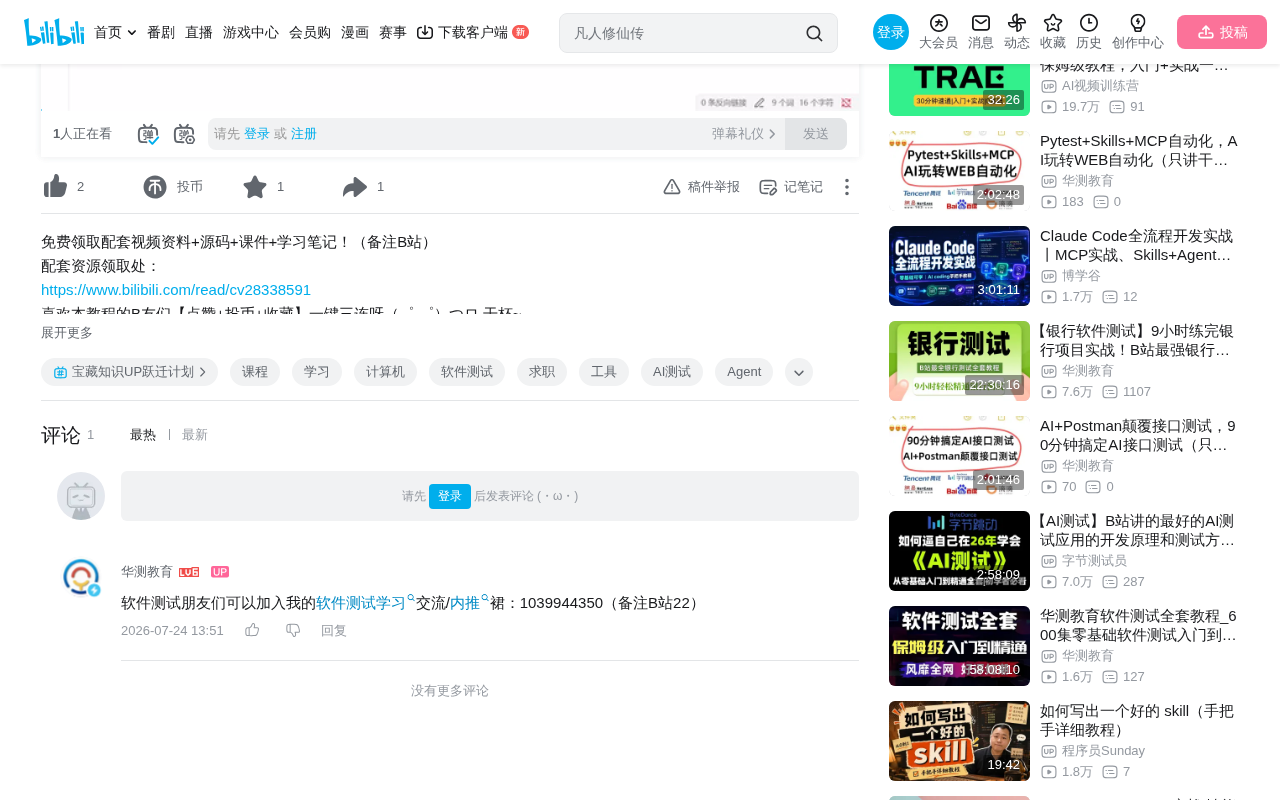The image size is (1280, 800).
Task: Open AI+Postman颠覆接口测试 video title
Action: pyautogui.click(x=1139, y=435)
